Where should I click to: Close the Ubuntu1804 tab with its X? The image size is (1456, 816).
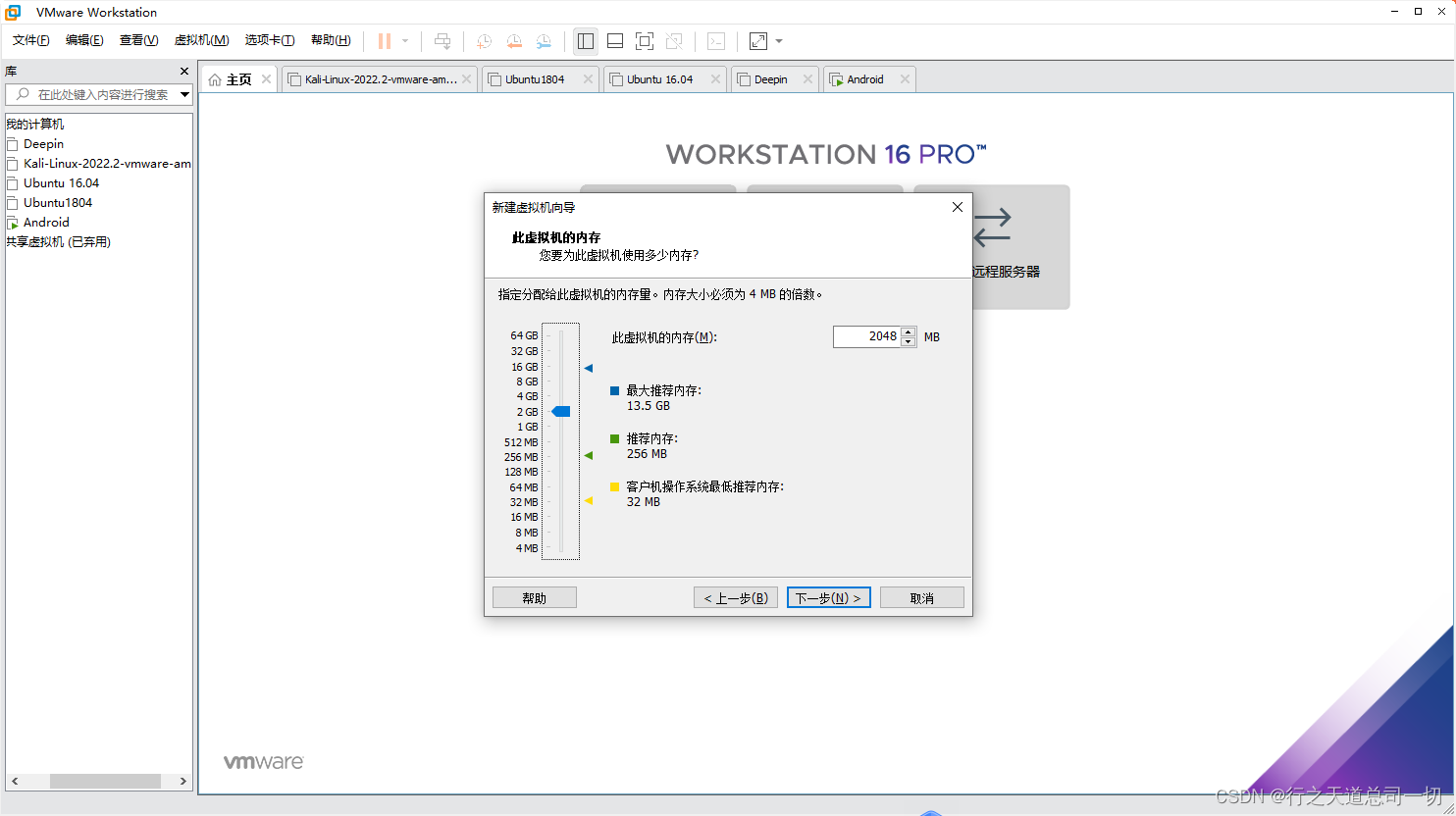tap(589, 79)
